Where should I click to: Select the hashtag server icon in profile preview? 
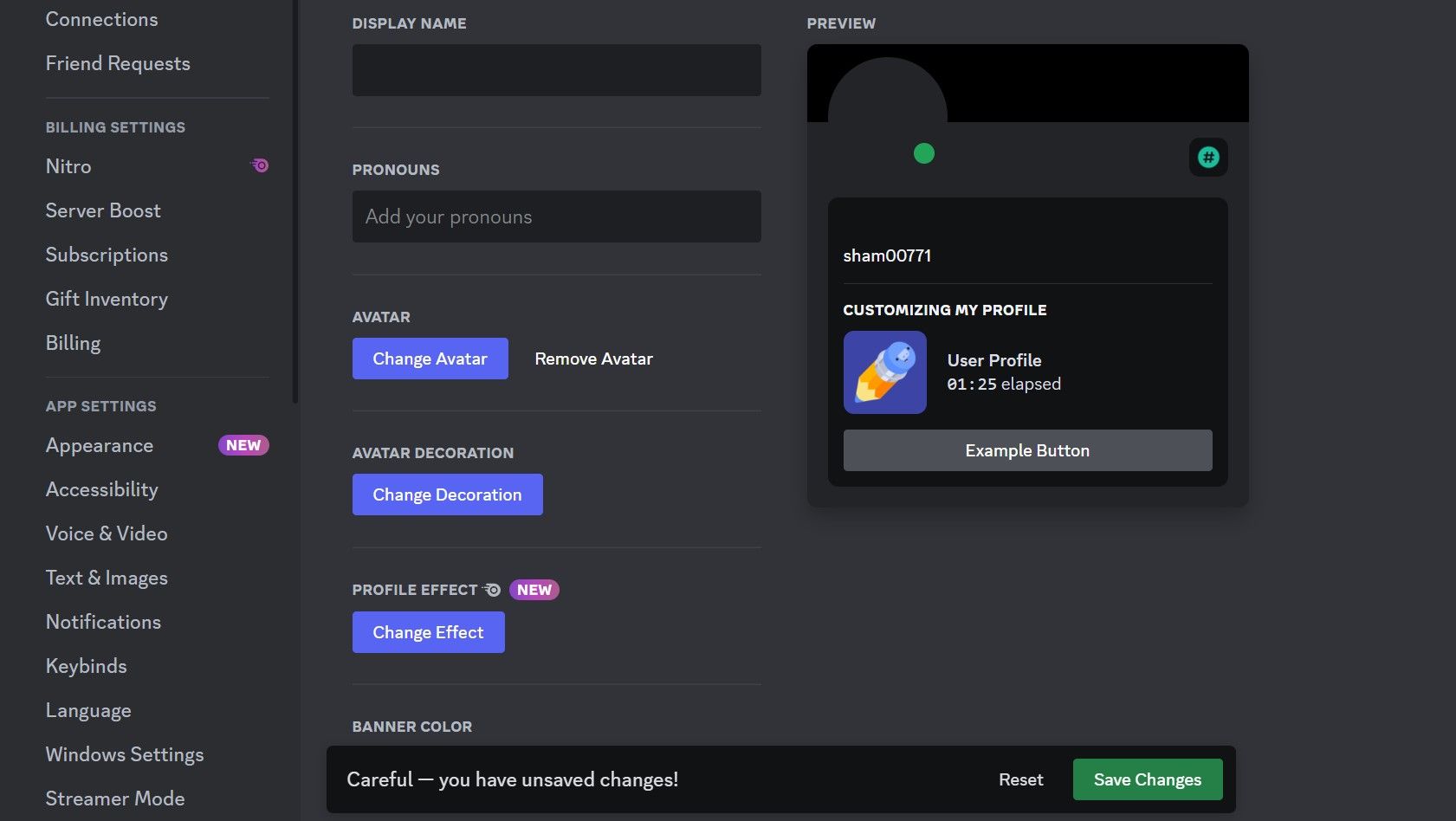click(x=1208, y=157)
